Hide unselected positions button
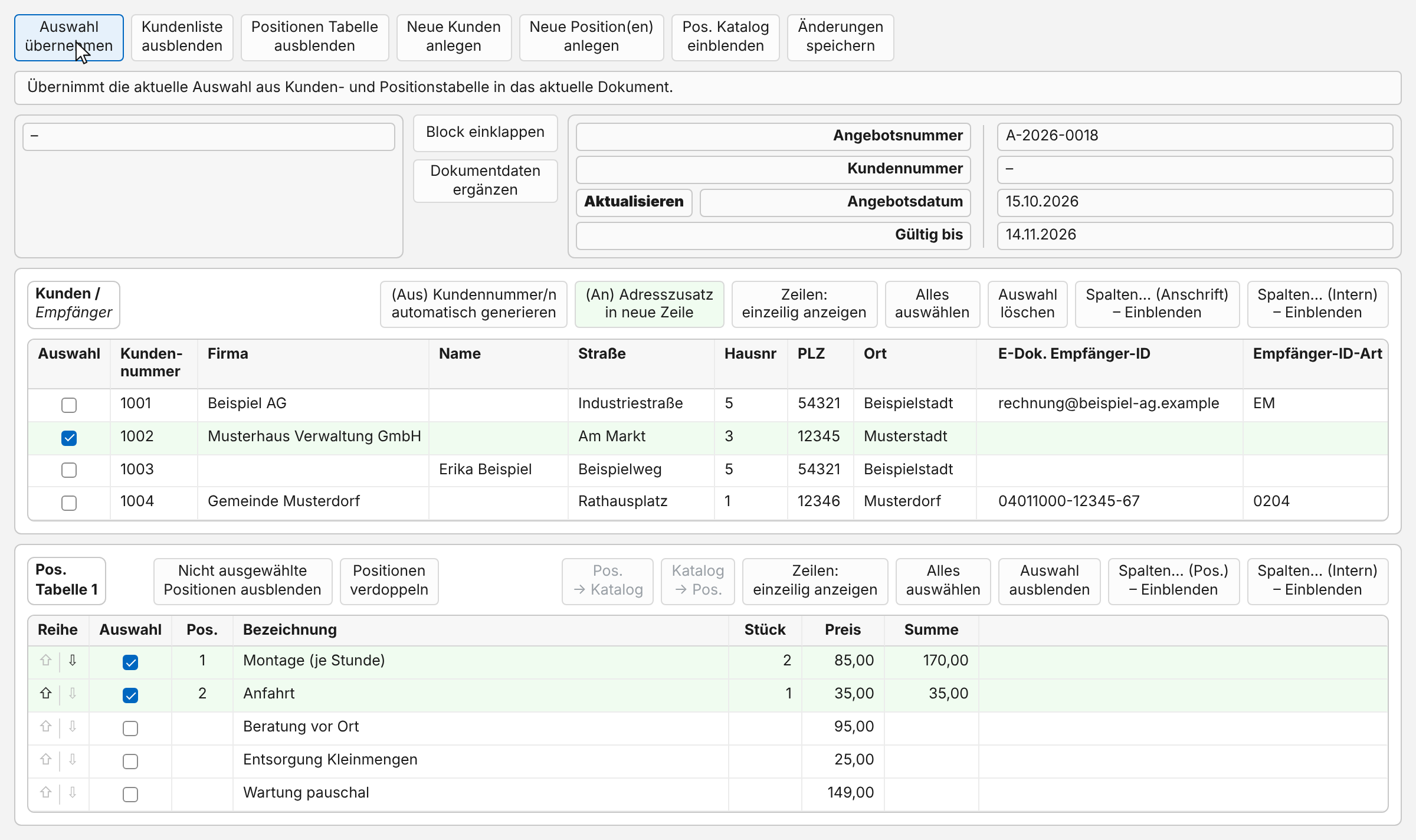Image resolution: width=1416 pixels, height=840 pixels. (242, 581)
